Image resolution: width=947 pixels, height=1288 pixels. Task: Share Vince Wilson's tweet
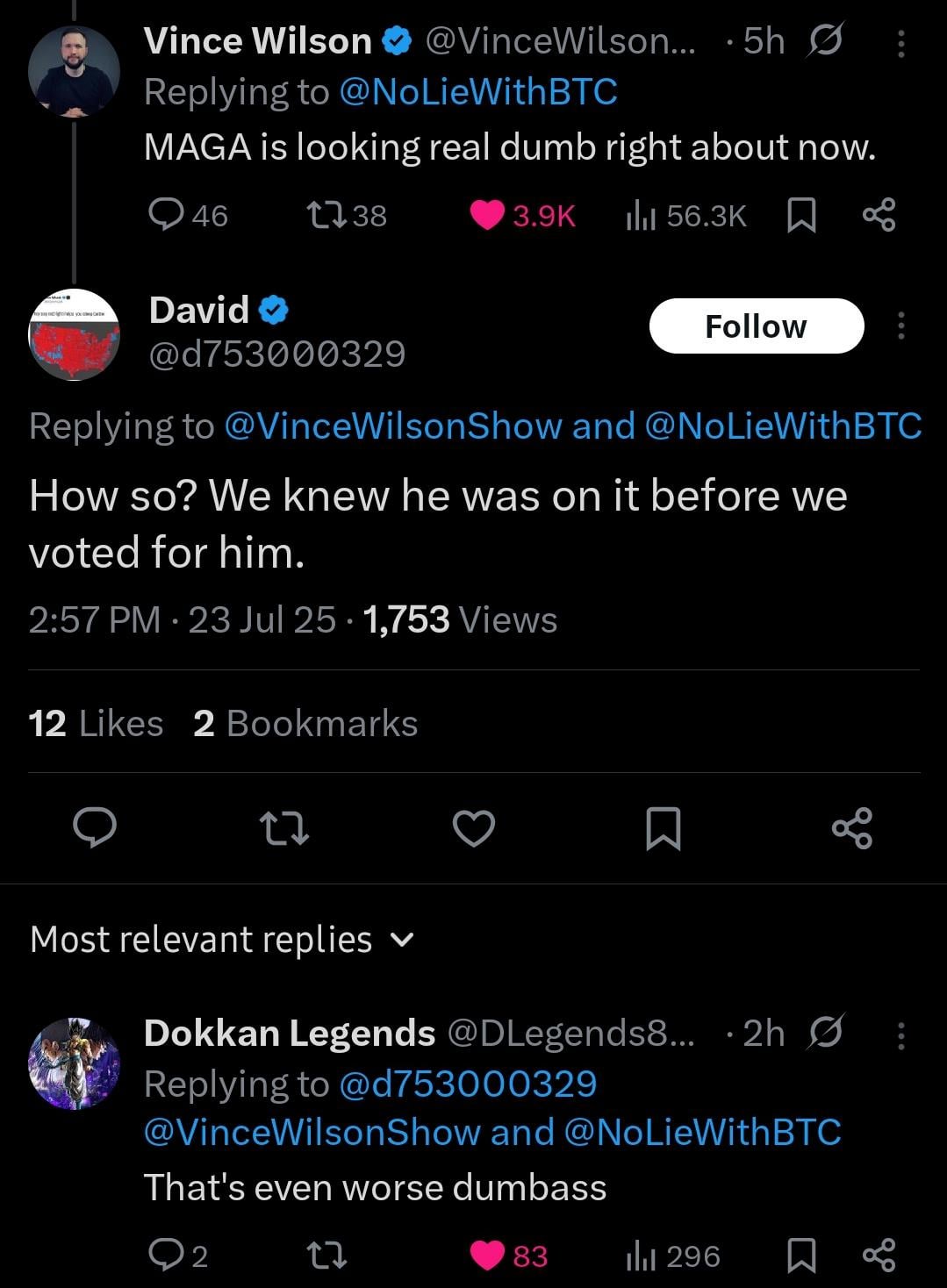pos(879,216)
